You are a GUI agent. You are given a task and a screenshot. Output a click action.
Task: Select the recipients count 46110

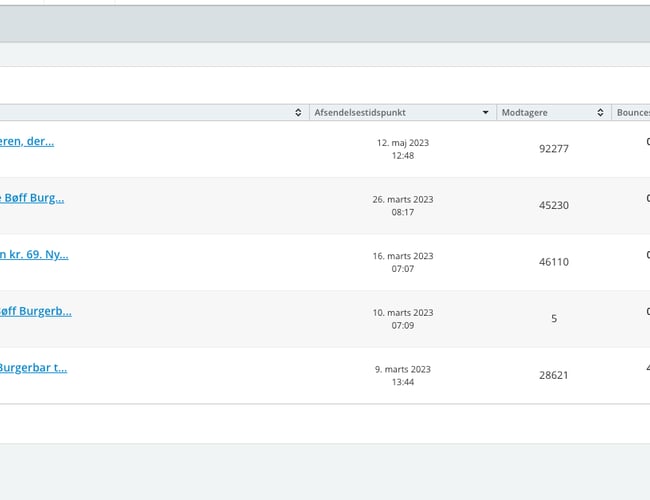tap(553, 262)
